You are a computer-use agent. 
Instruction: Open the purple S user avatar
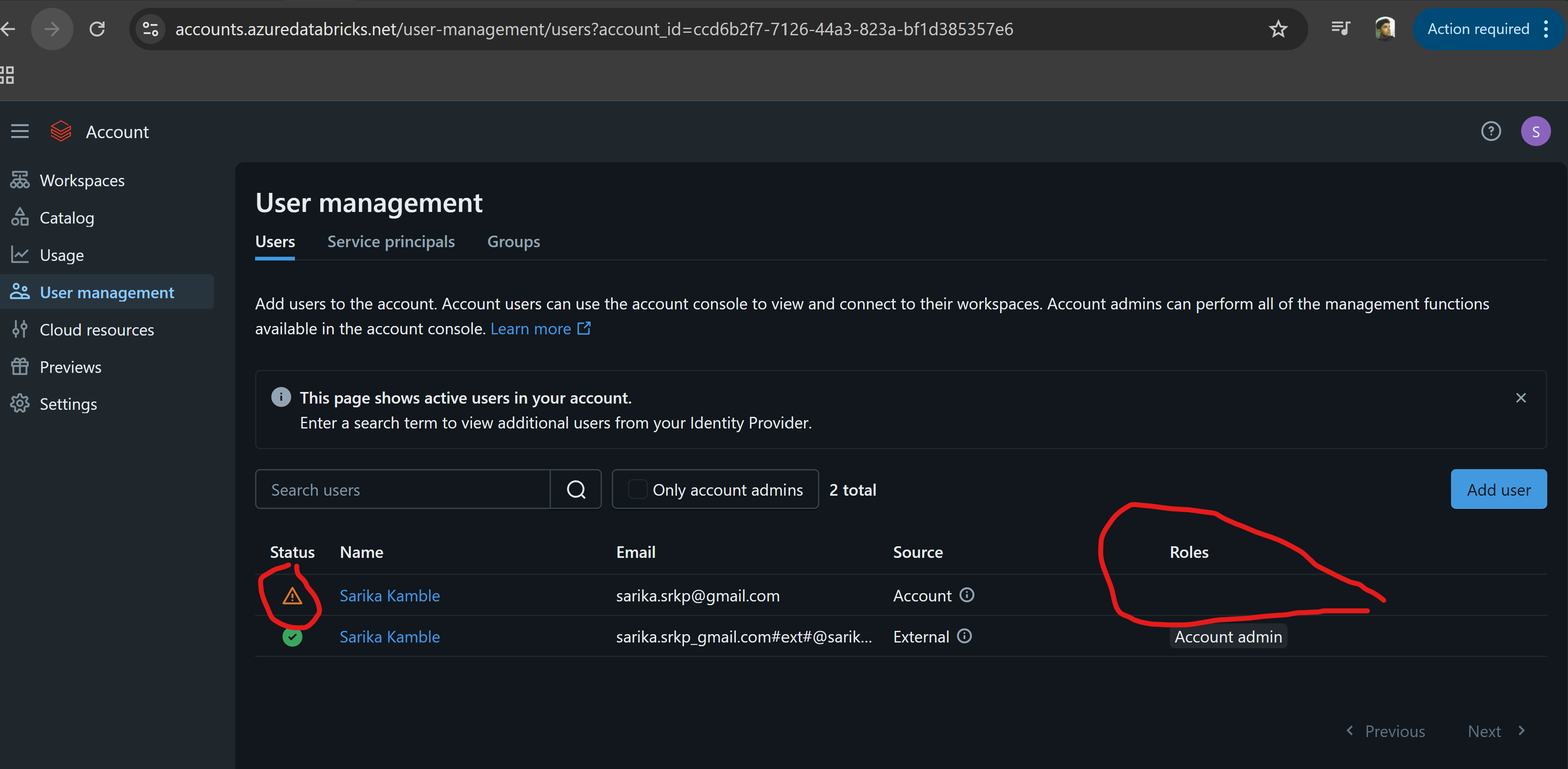[x=1535, y=131]
